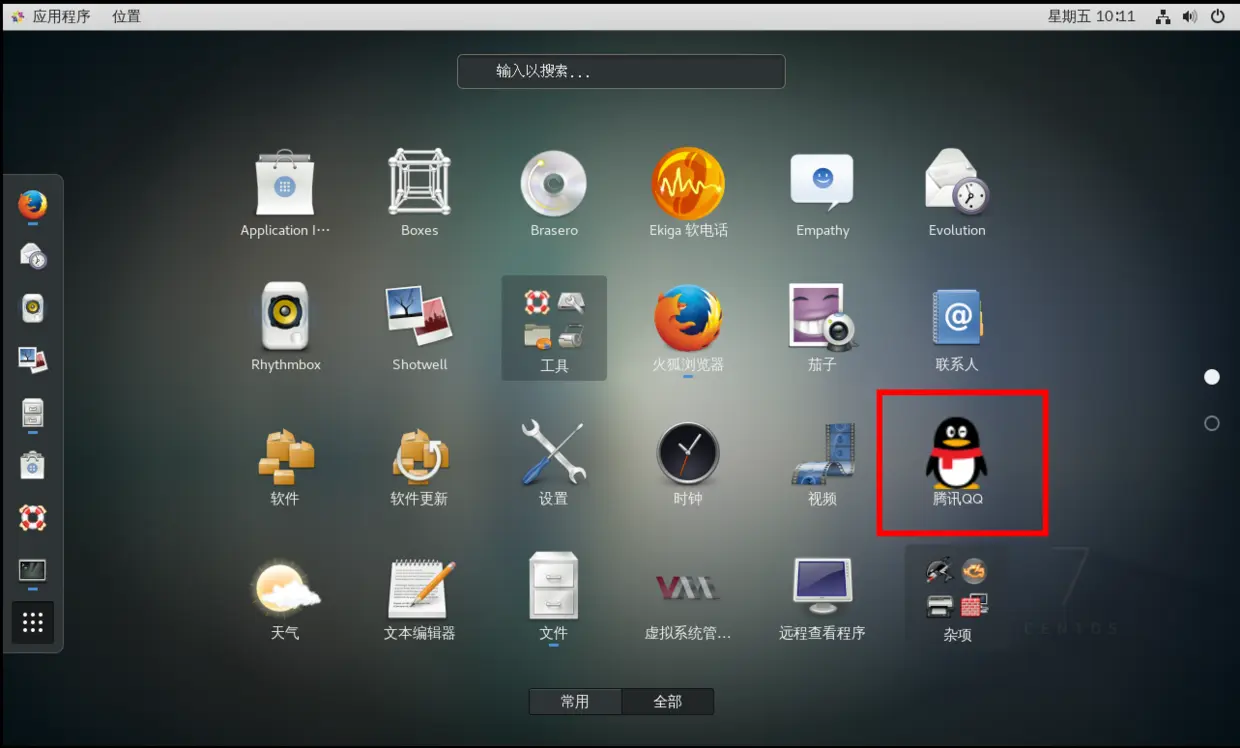Click Shotwell photos icon in the dock
This screenshot has width=1240, height=748.
[33, 361]
